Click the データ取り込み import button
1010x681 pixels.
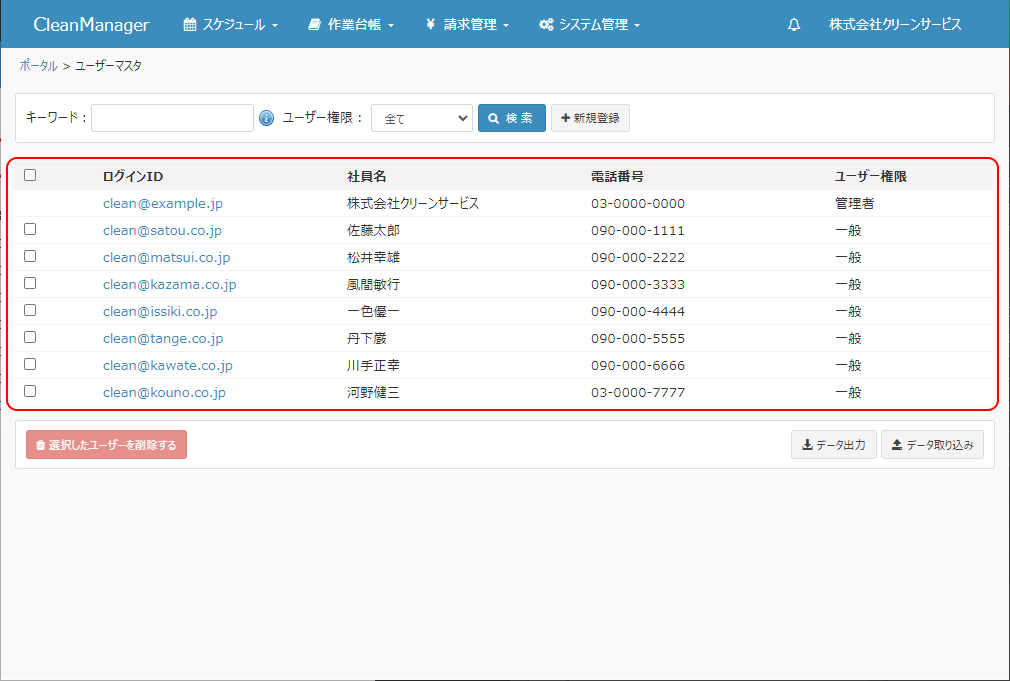coord(932,445)
